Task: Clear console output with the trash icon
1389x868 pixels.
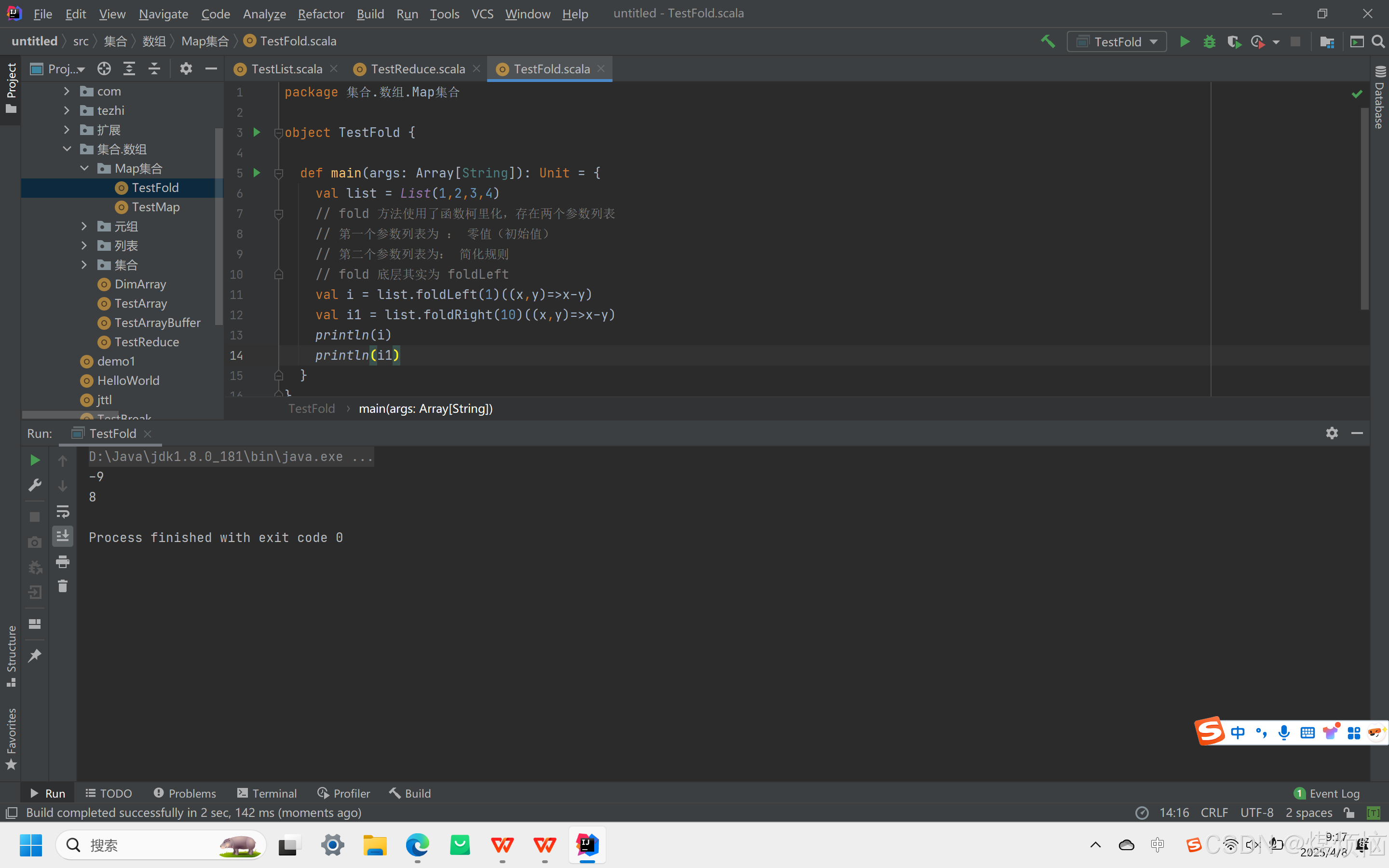Action: [63, 586]
